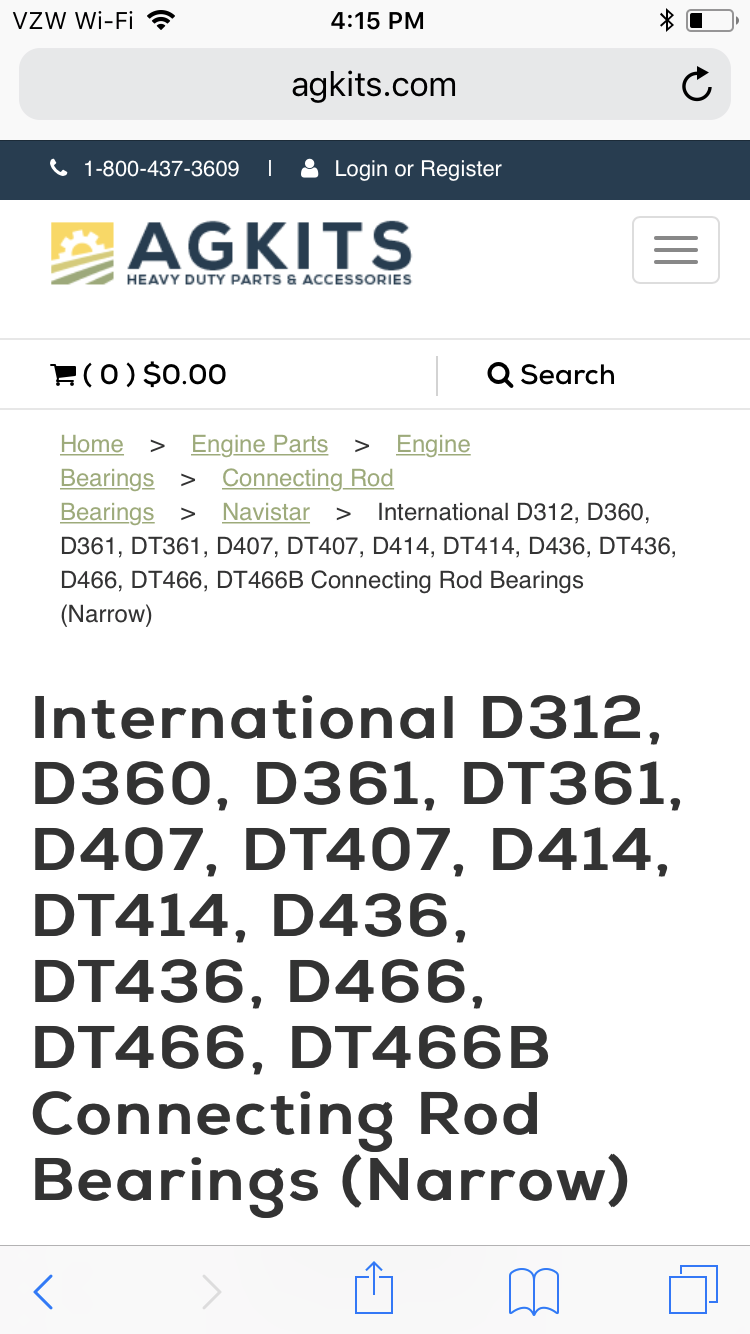This screenshot has width=750, height=1334.
Task: Tap the Safari back arrow
Action: [x=43, y=1291]
